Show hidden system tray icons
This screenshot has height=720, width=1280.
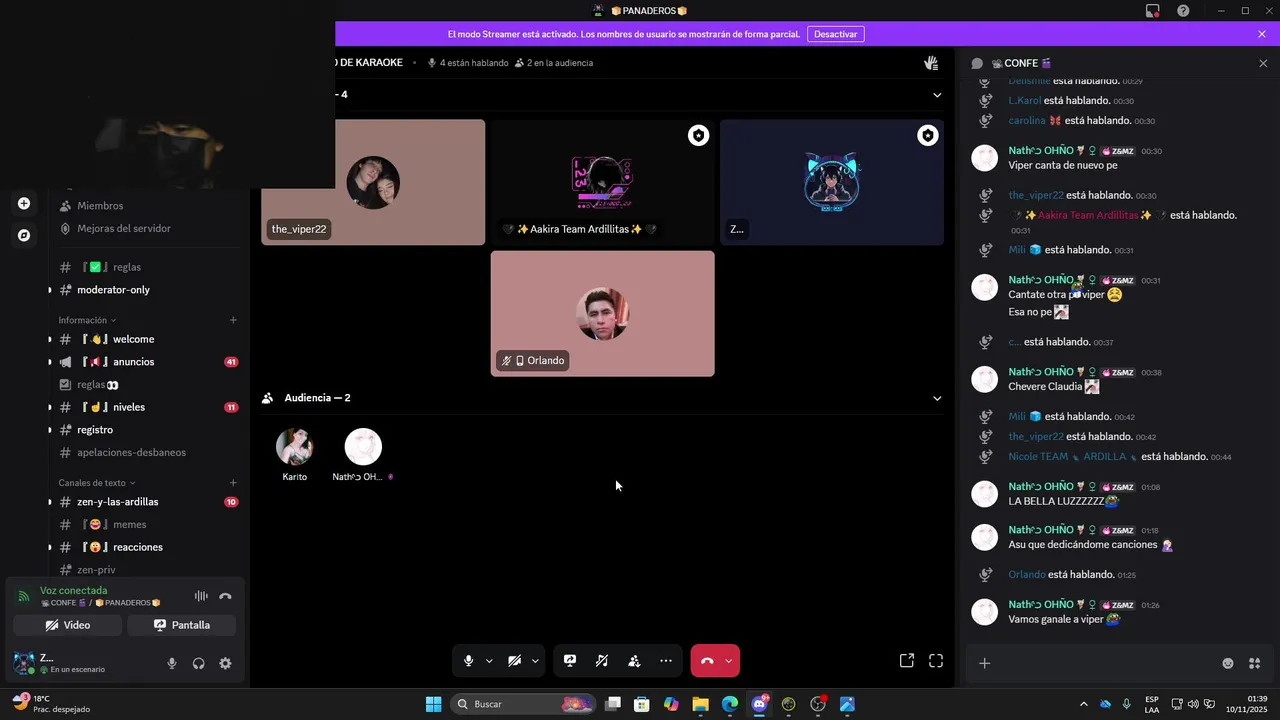pyautogui.click(x=1083, y=704)
